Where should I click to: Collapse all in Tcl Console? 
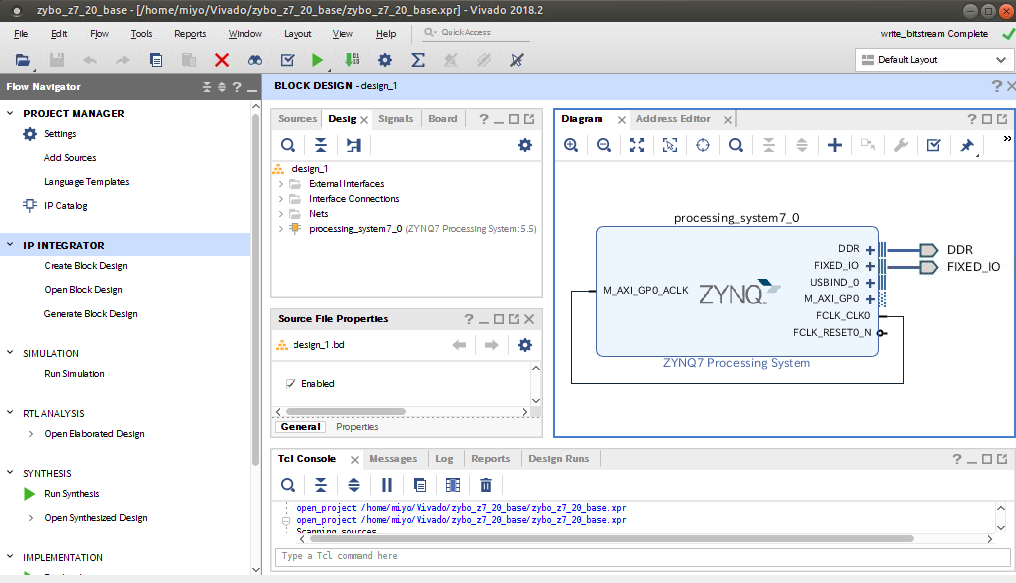click(321, 485)
